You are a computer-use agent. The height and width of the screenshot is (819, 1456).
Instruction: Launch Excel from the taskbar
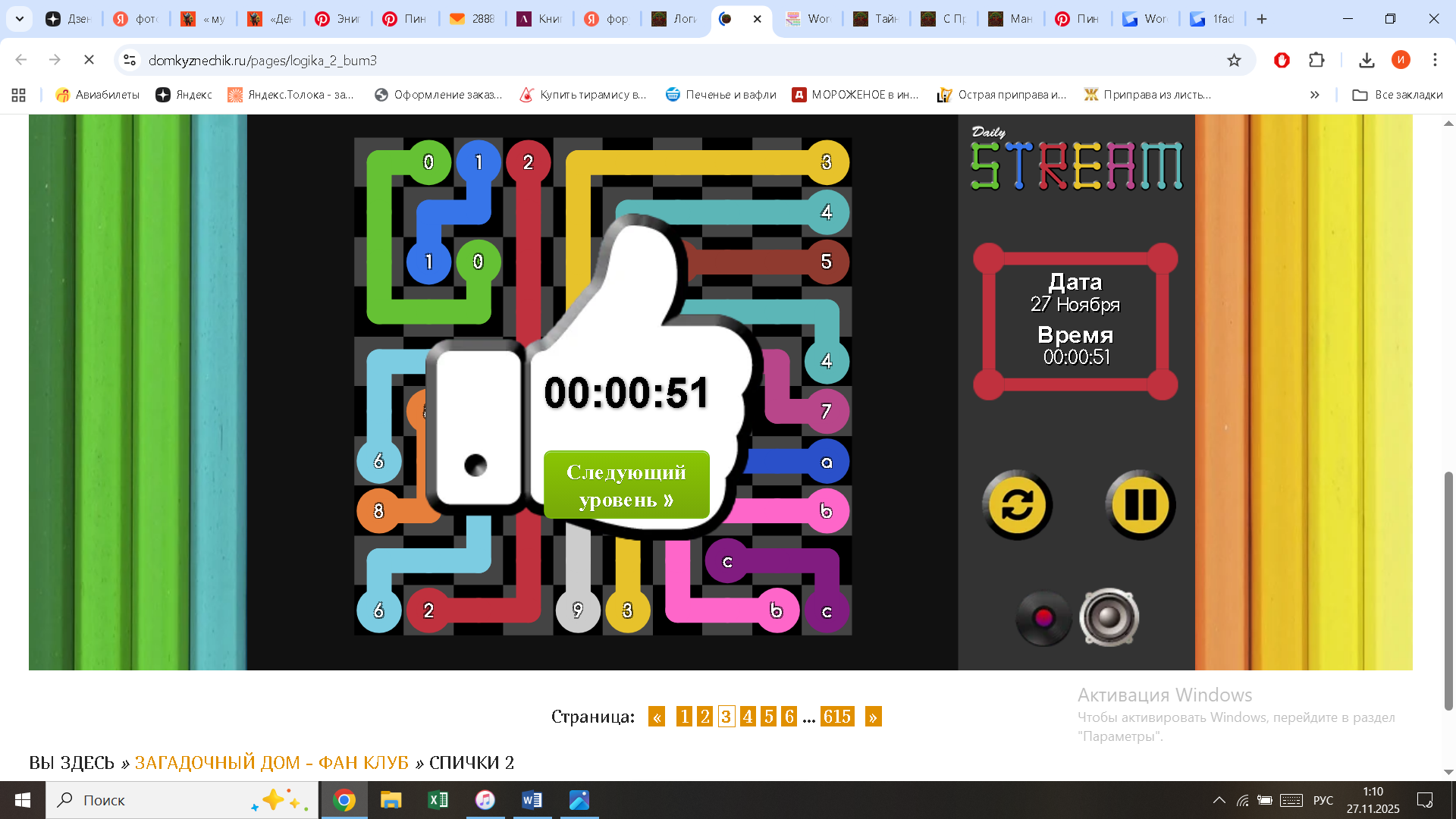coord(438,800)
